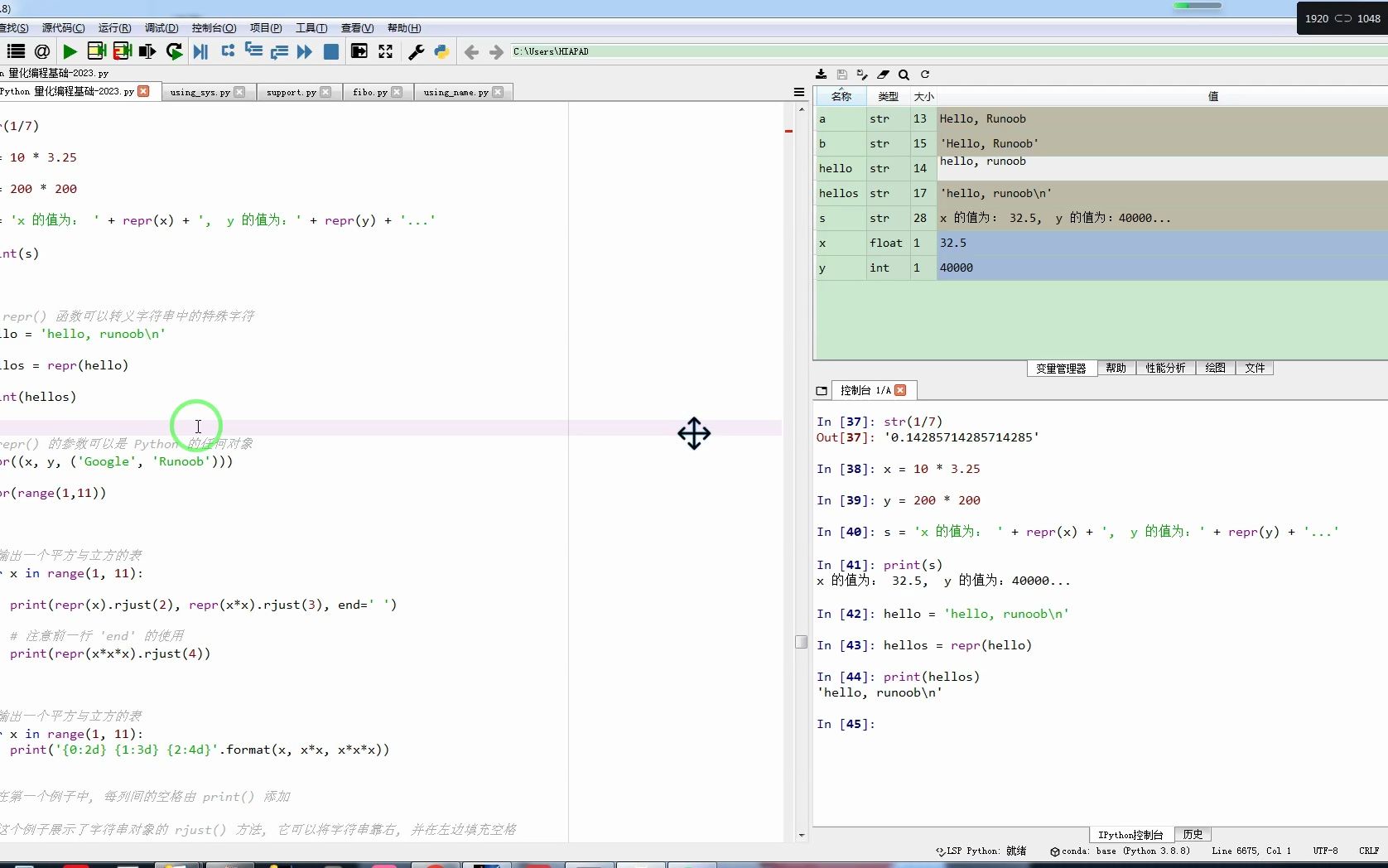Viewport: 1388px width, 868px height.
Task: Refresh the variable explorer
Action: 925,75
